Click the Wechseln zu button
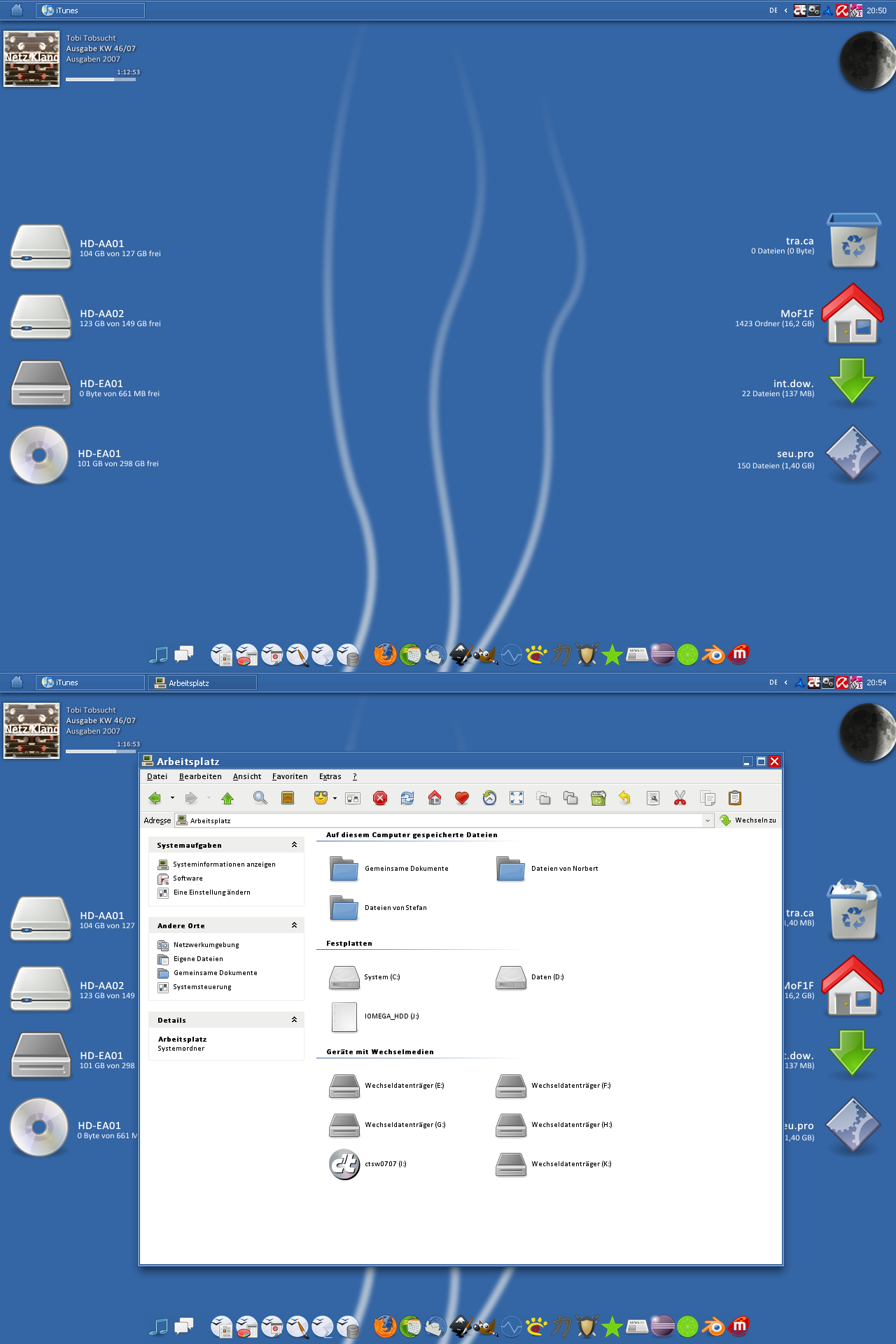Screen dimensions: 896x1344 point(748,820)
